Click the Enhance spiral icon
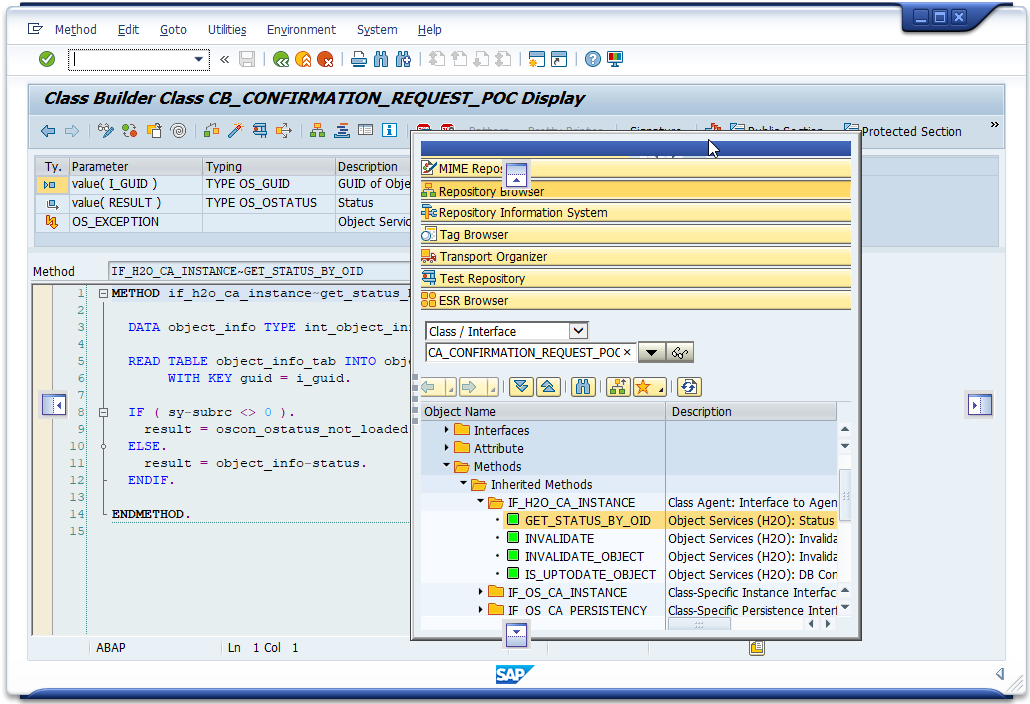Image resolution: width=1030 pixels, height=704 pixels. coord(178,131)
